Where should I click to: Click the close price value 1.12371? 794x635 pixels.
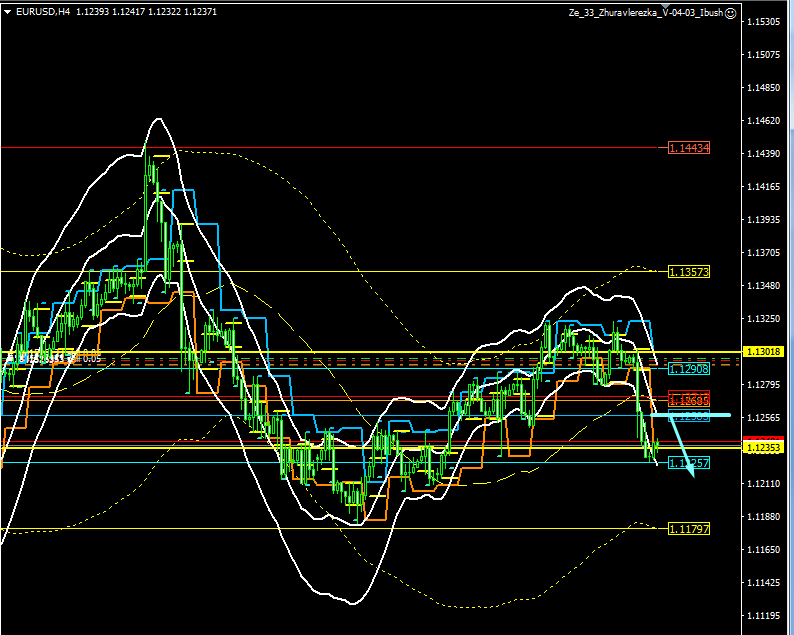[x=201, y=12]
